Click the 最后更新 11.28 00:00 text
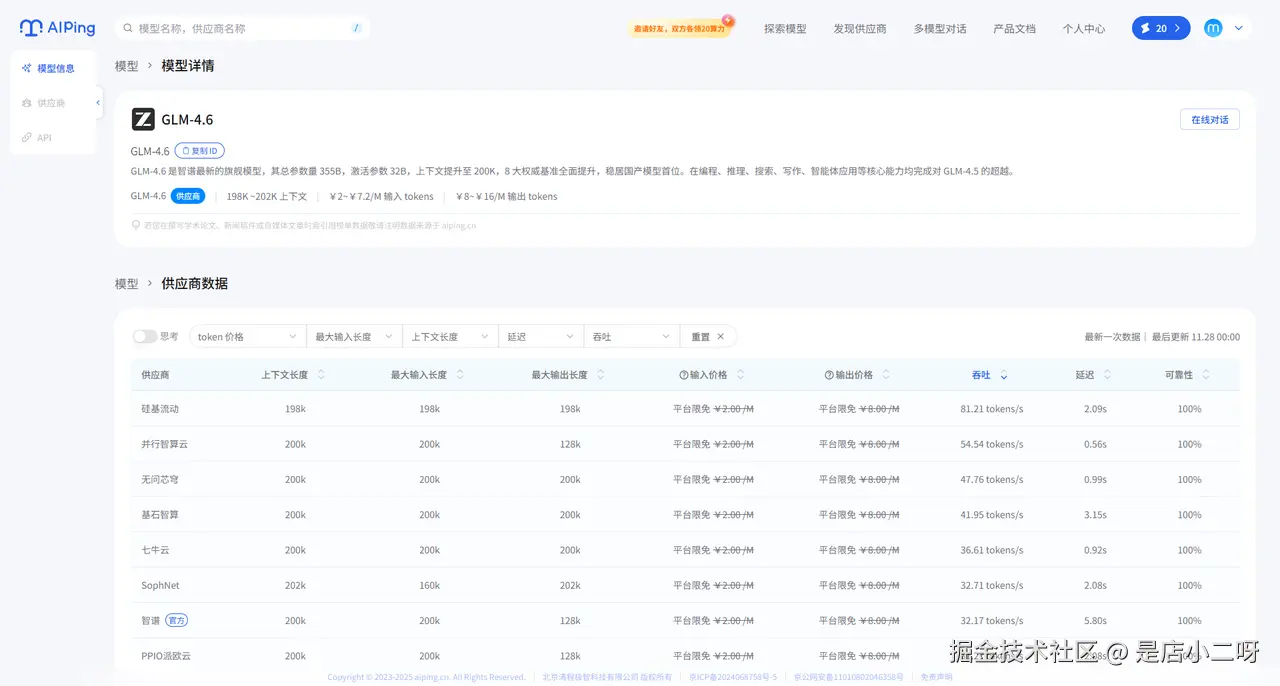Image resolution: width=1280 pixels, height=686 pixels. pos(1196,337)
